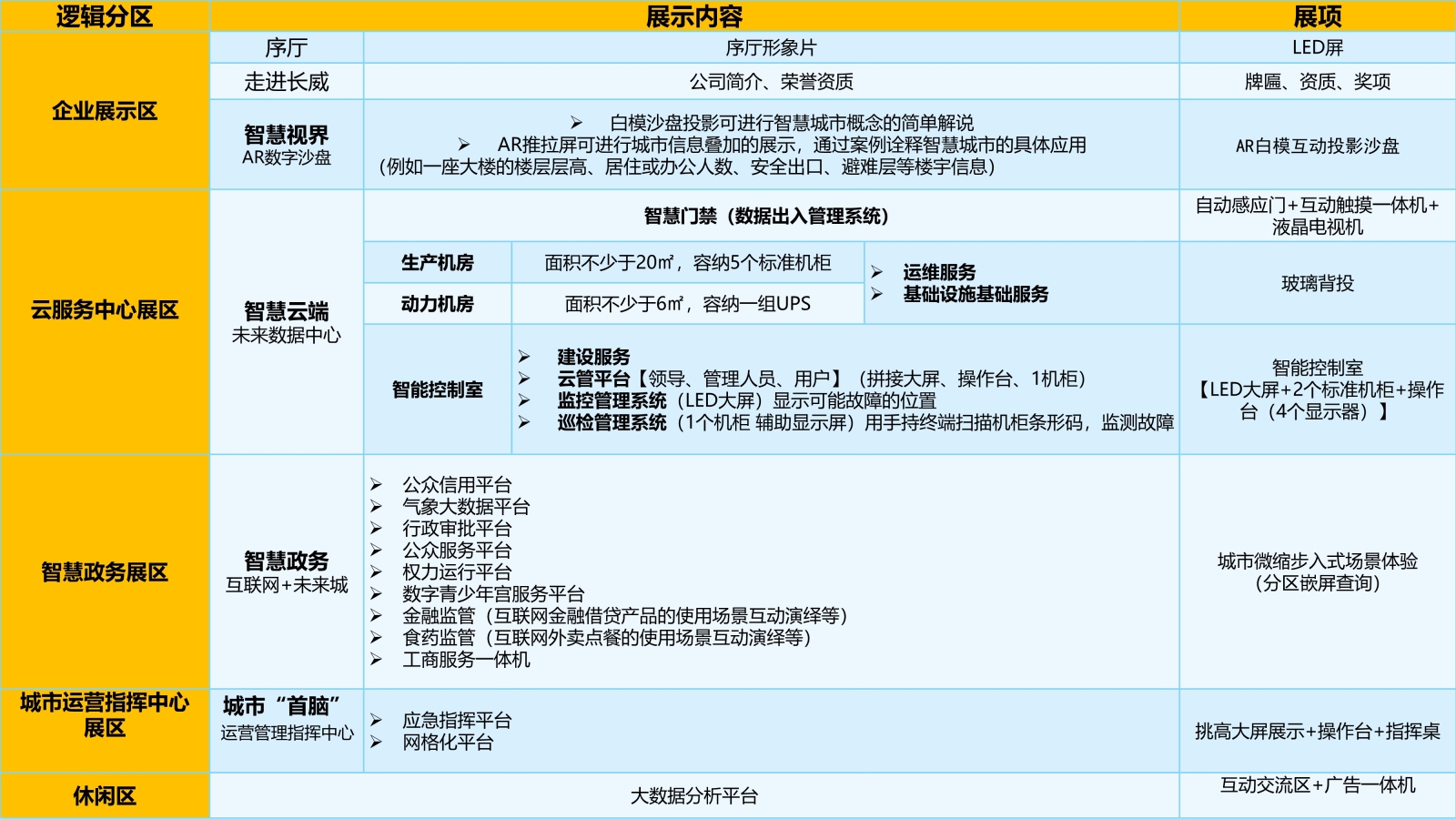Viewport: 1456px width, 819px height.
Task: Click the 逻辑分区 column header
Action: [x=105, y=16]
